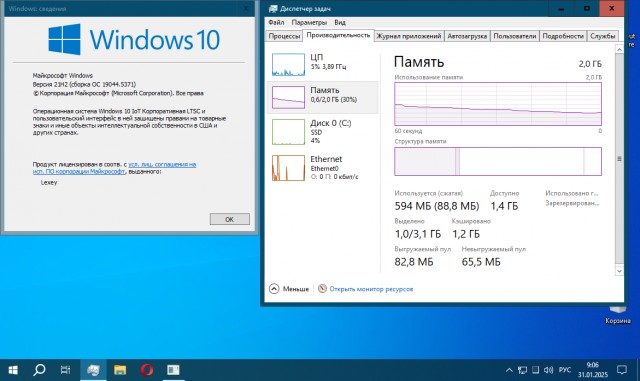The width and height of the screenshot is (640, 381).
Task: Click the network tray icon
Action: tap(522, 370)
